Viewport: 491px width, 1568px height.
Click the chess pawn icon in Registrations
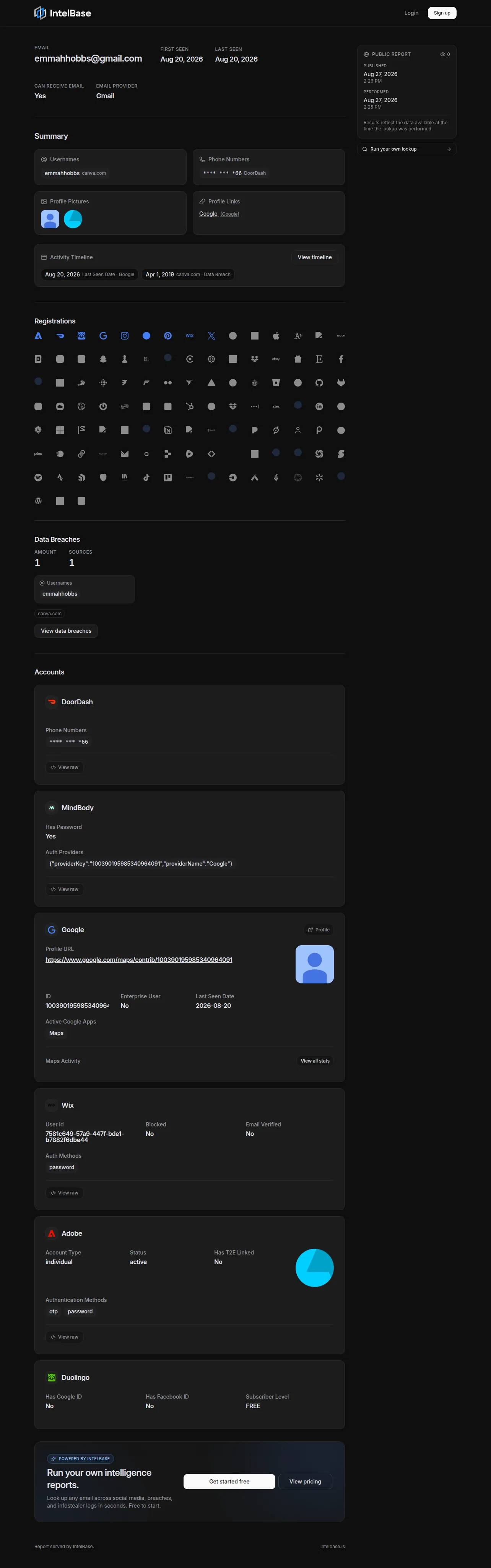click(125, 359)
